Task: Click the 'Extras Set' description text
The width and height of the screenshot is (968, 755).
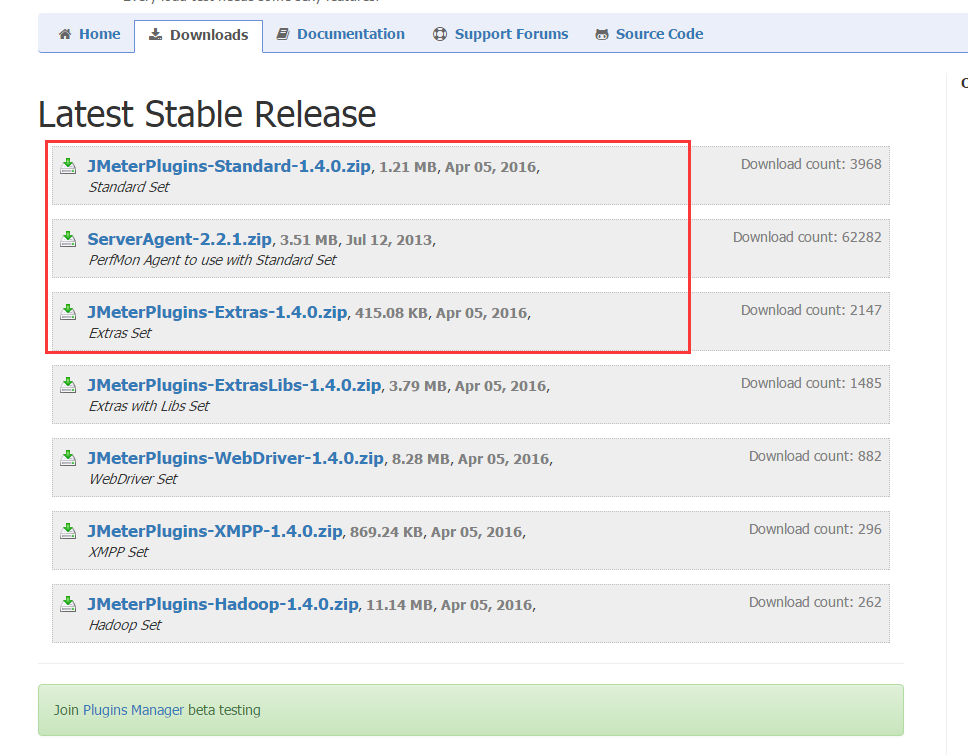Action: 120,333
